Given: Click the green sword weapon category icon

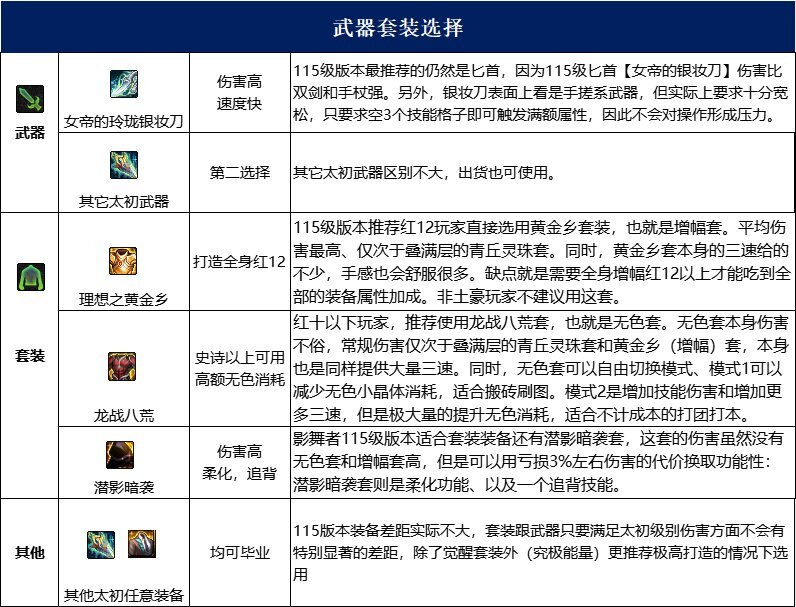Looking at the screenshot, I should [x=29, y=99].
